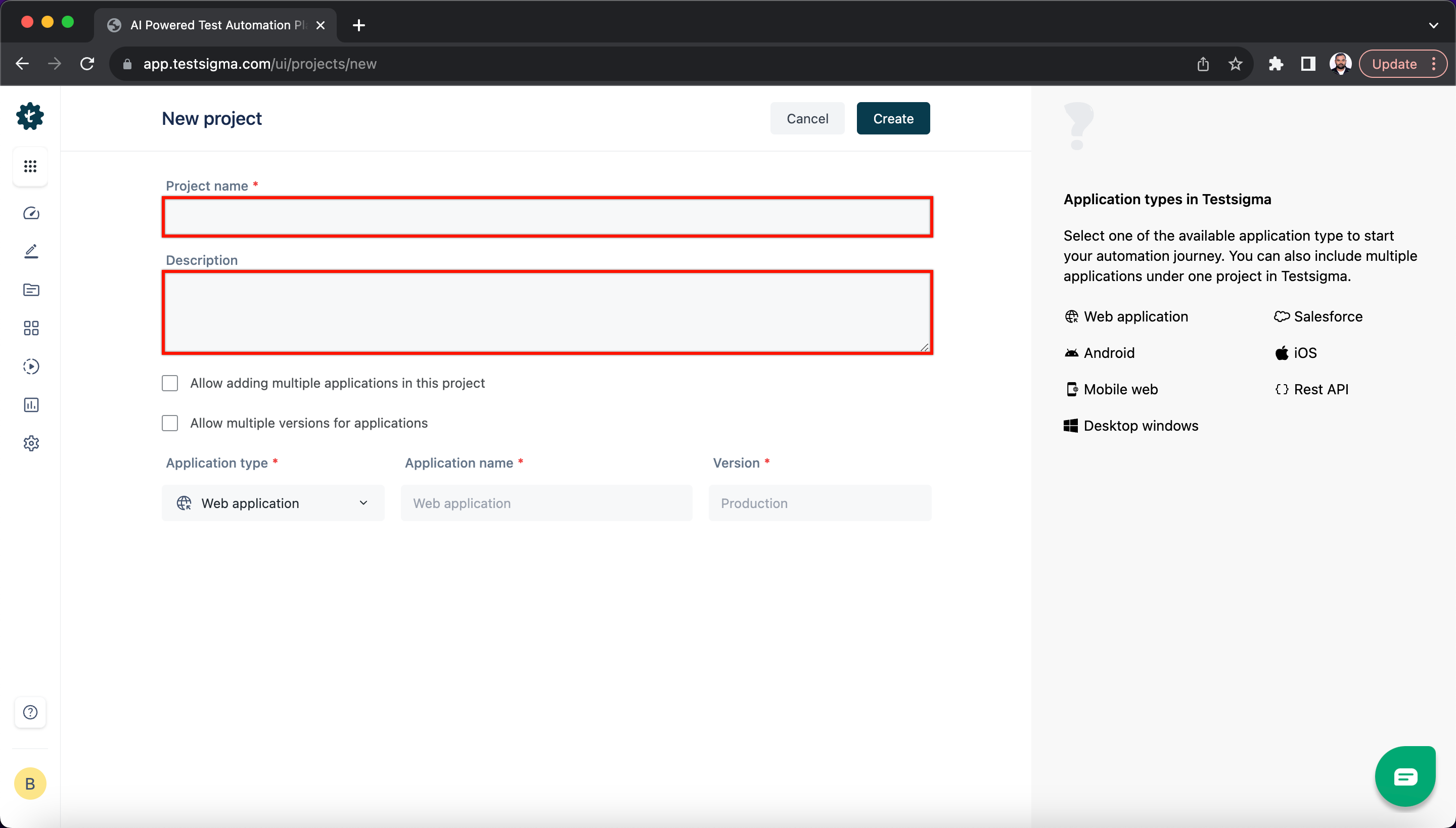Expand the tab search chevron in title bar

pyautogui.click(x=1433, y=25)
